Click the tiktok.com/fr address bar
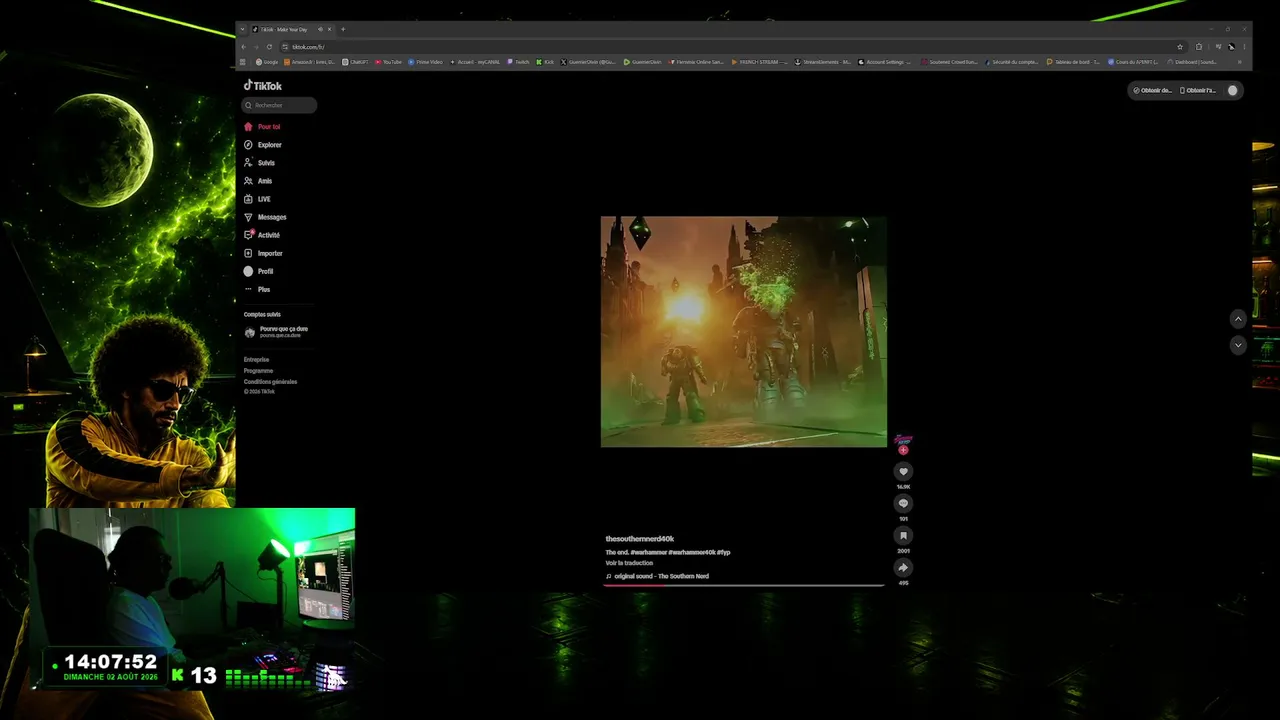The width and height of the screenshot is (1280, 720). [730, 47]
